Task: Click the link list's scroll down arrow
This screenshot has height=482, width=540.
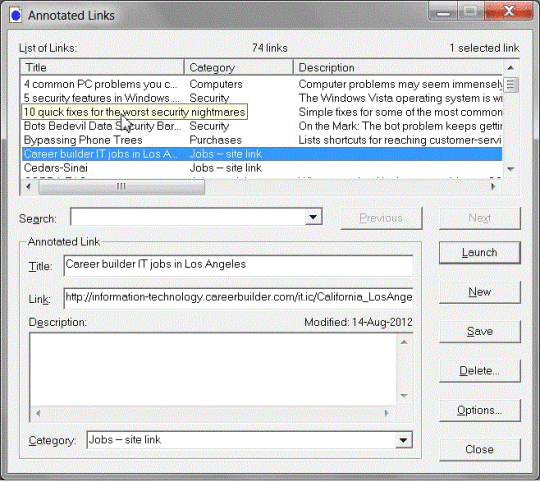Action: click(x=511, y=169)
